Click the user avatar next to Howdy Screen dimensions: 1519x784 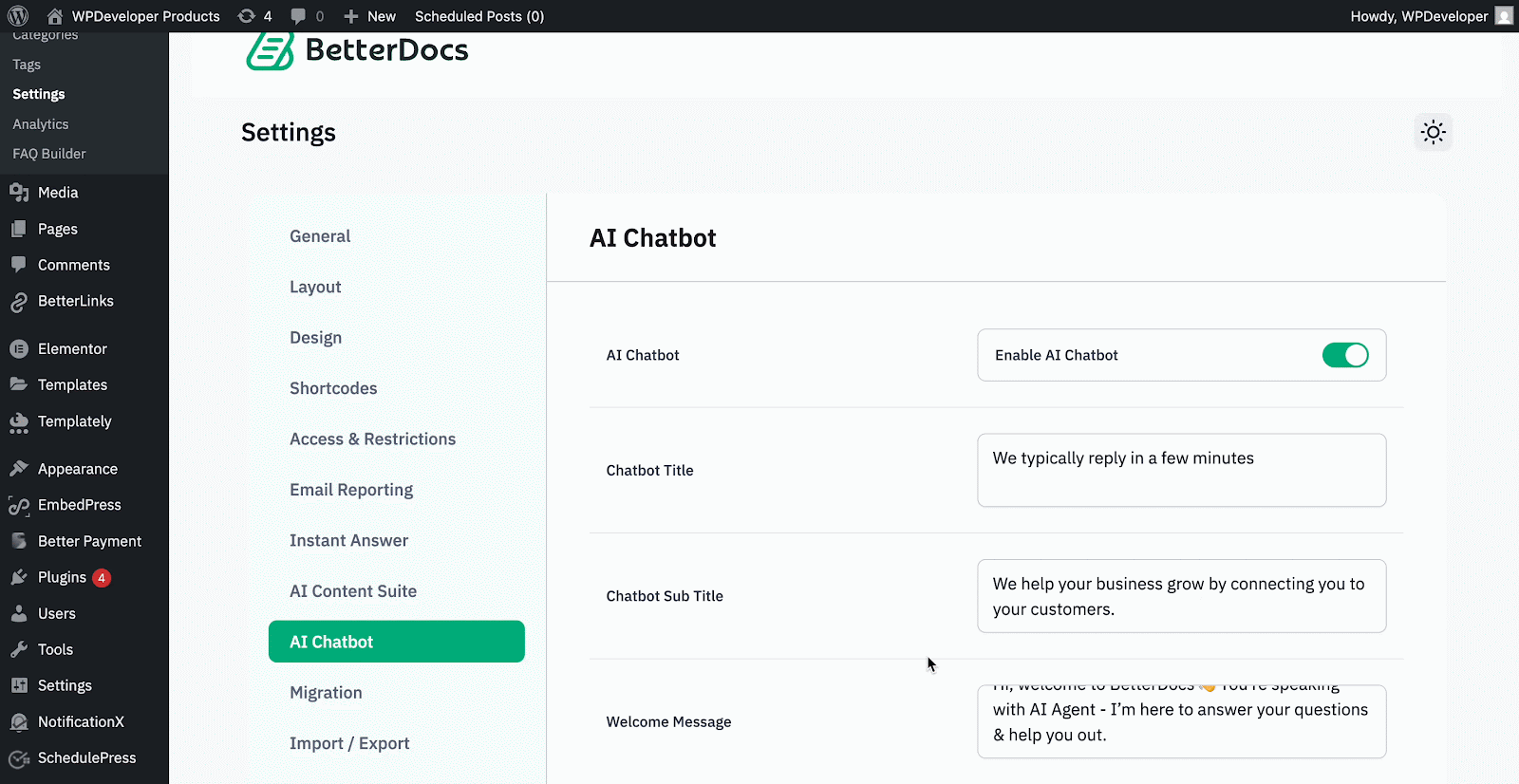tap(1504, 16)
